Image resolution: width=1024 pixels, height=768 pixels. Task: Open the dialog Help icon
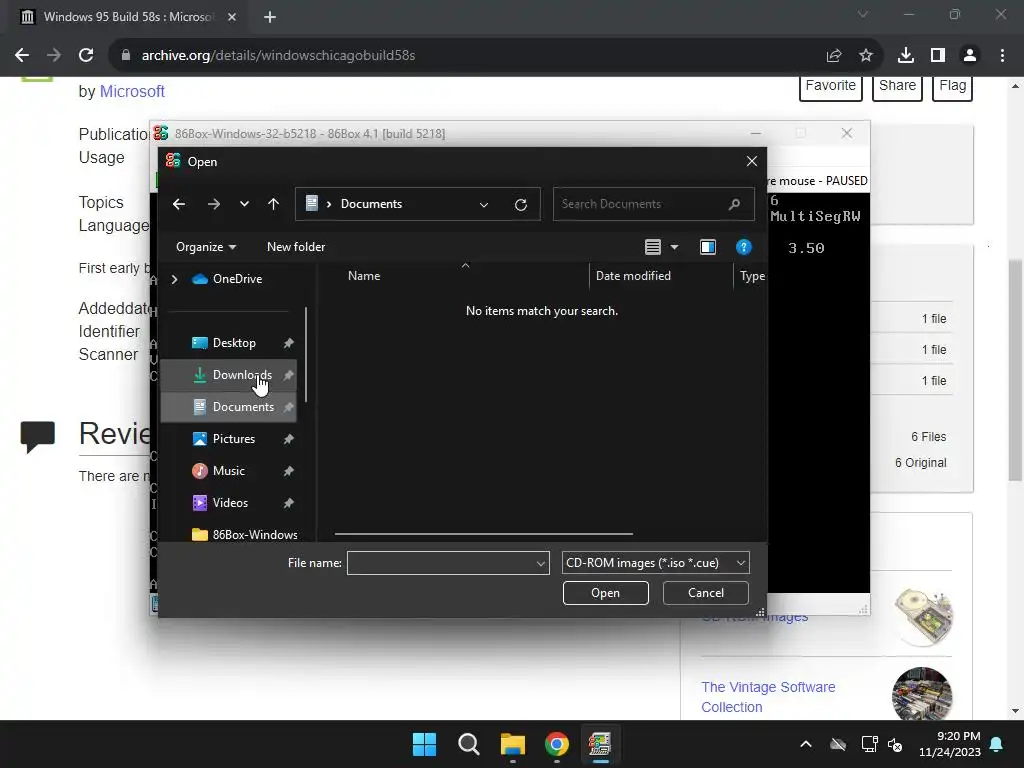tap(743, 247)
